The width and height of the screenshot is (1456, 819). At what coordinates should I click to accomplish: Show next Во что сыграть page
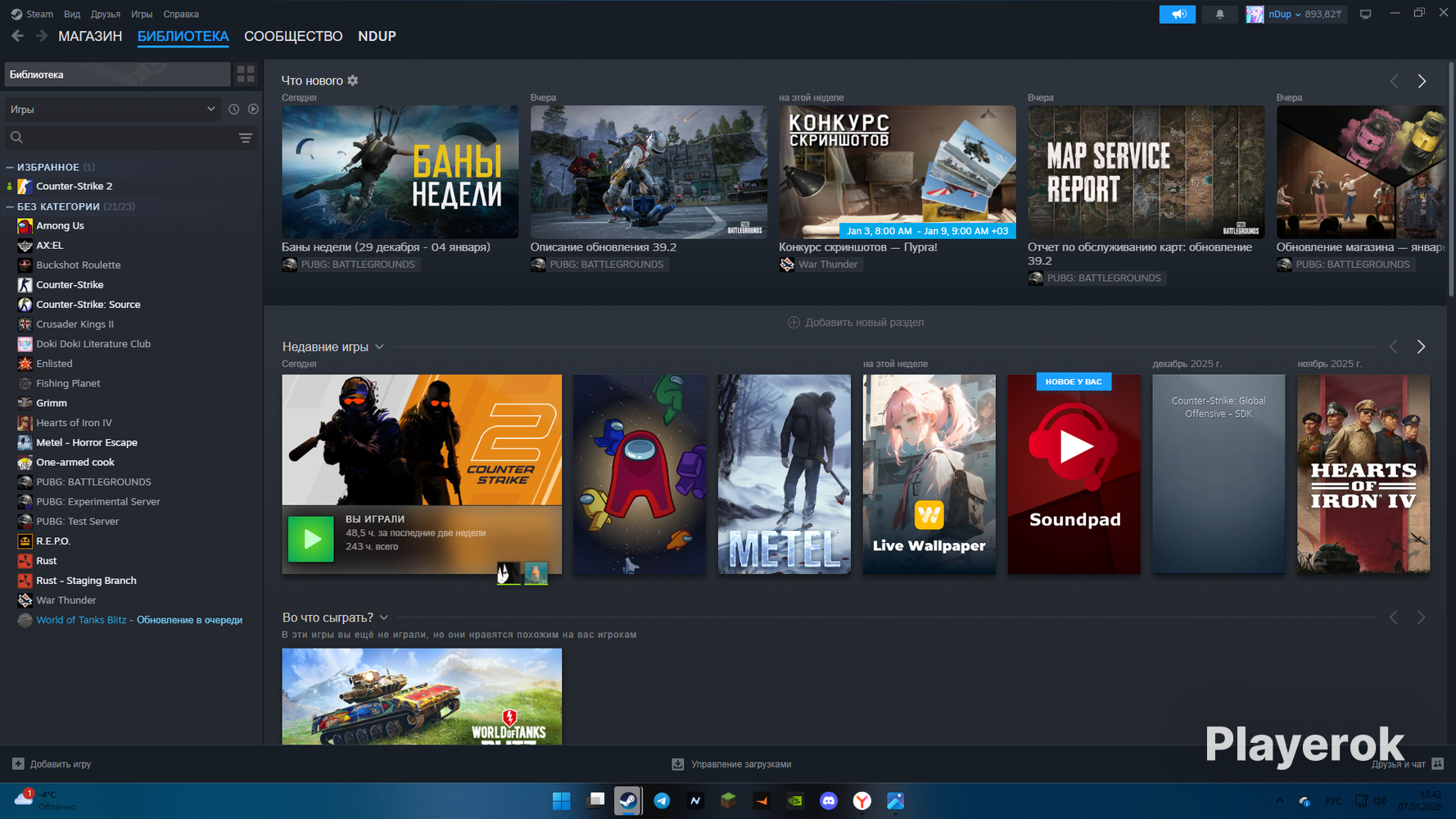click(x=1421, y=617)
